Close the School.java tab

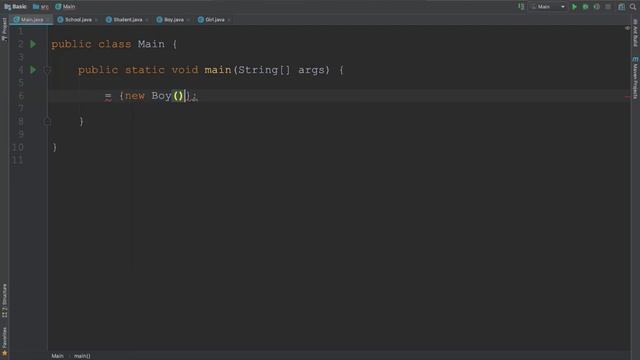96,20
